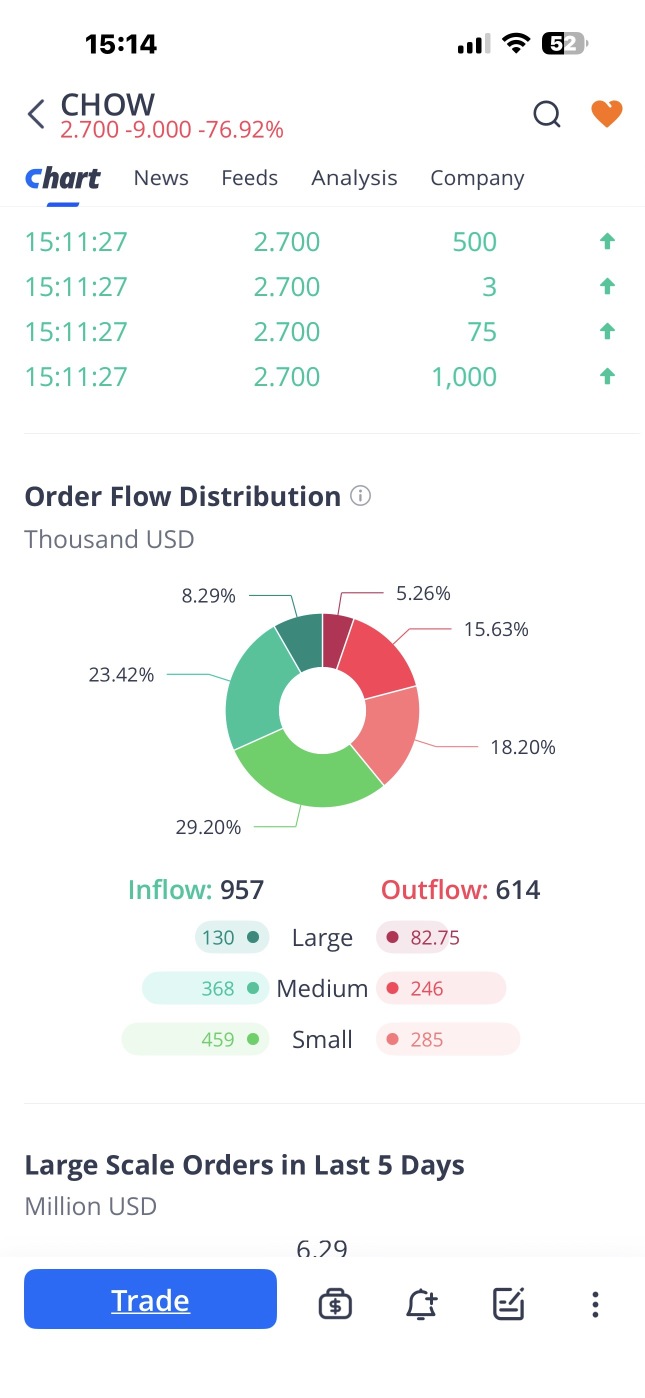645x1398 pixels.
Task: Open the Company tab
Action: (x=477, y=178)
